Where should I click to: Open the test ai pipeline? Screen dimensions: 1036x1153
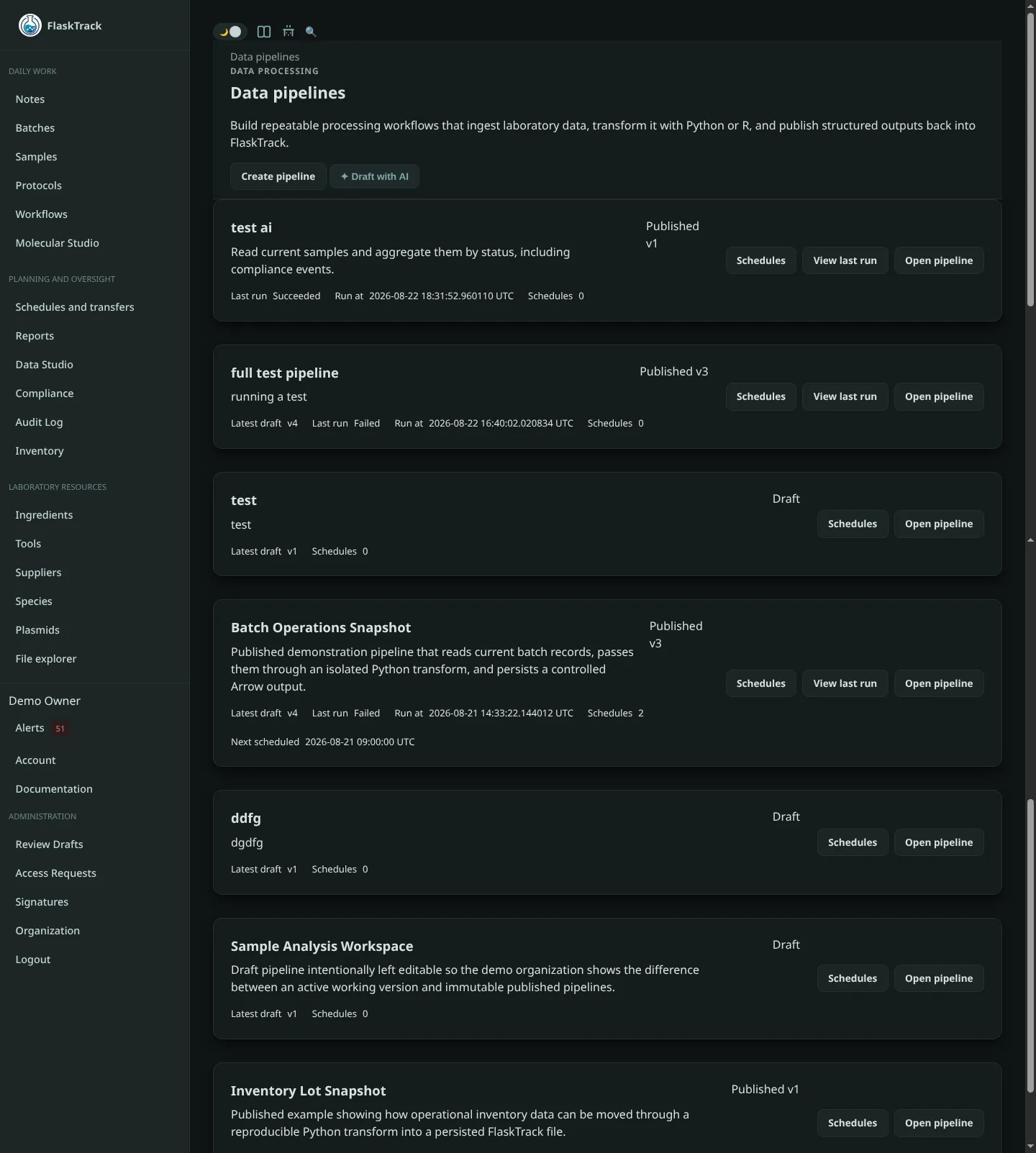(938, 260)
